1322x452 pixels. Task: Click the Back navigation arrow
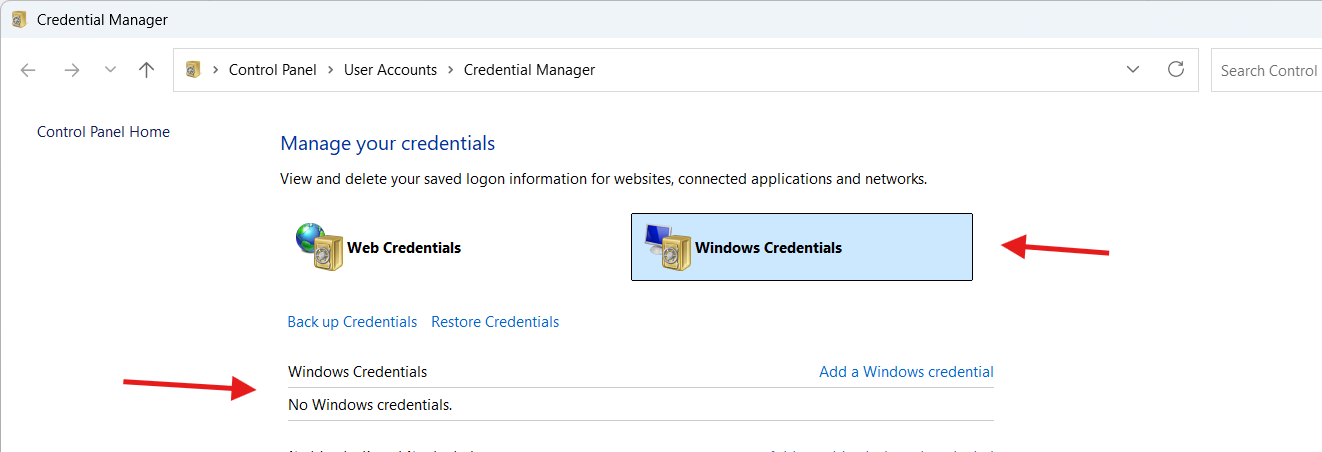(28, 70)
